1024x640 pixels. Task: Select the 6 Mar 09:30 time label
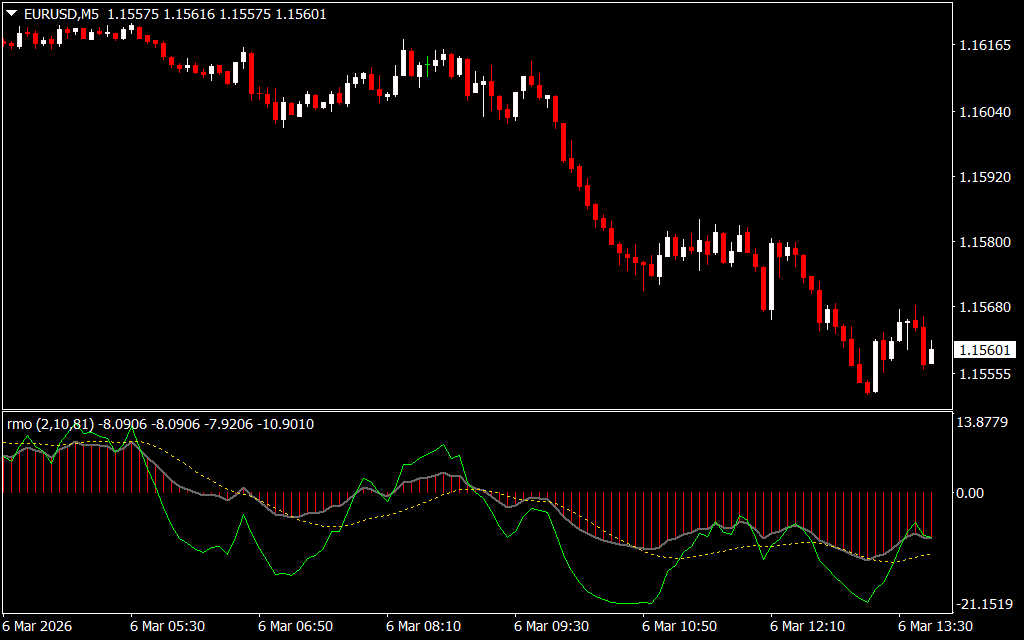click(x=552, y=625)
